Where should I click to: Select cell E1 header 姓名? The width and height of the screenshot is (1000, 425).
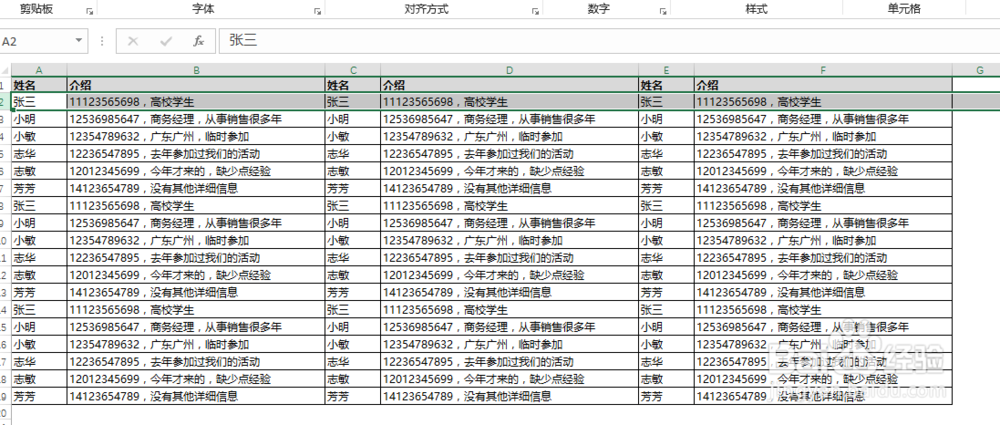[666, 85]
